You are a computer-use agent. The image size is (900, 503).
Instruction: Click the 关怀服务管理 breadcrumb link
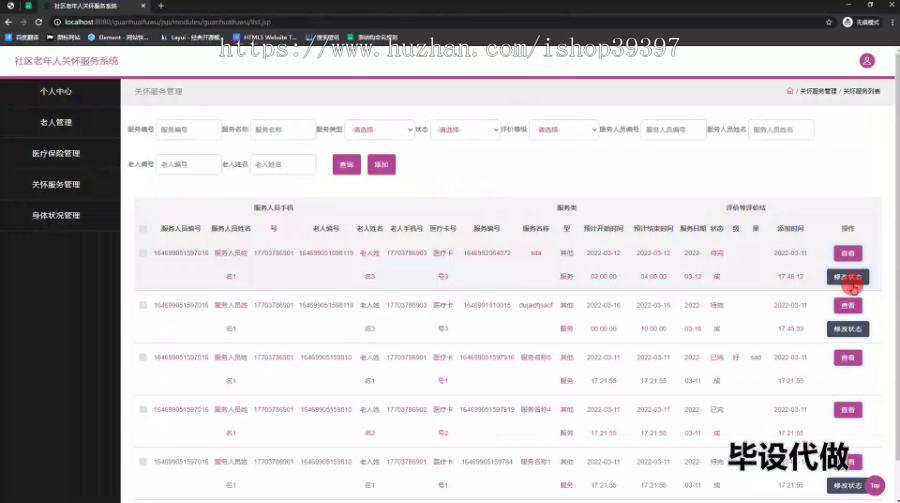pyautogui.click(x=818, y=91)
